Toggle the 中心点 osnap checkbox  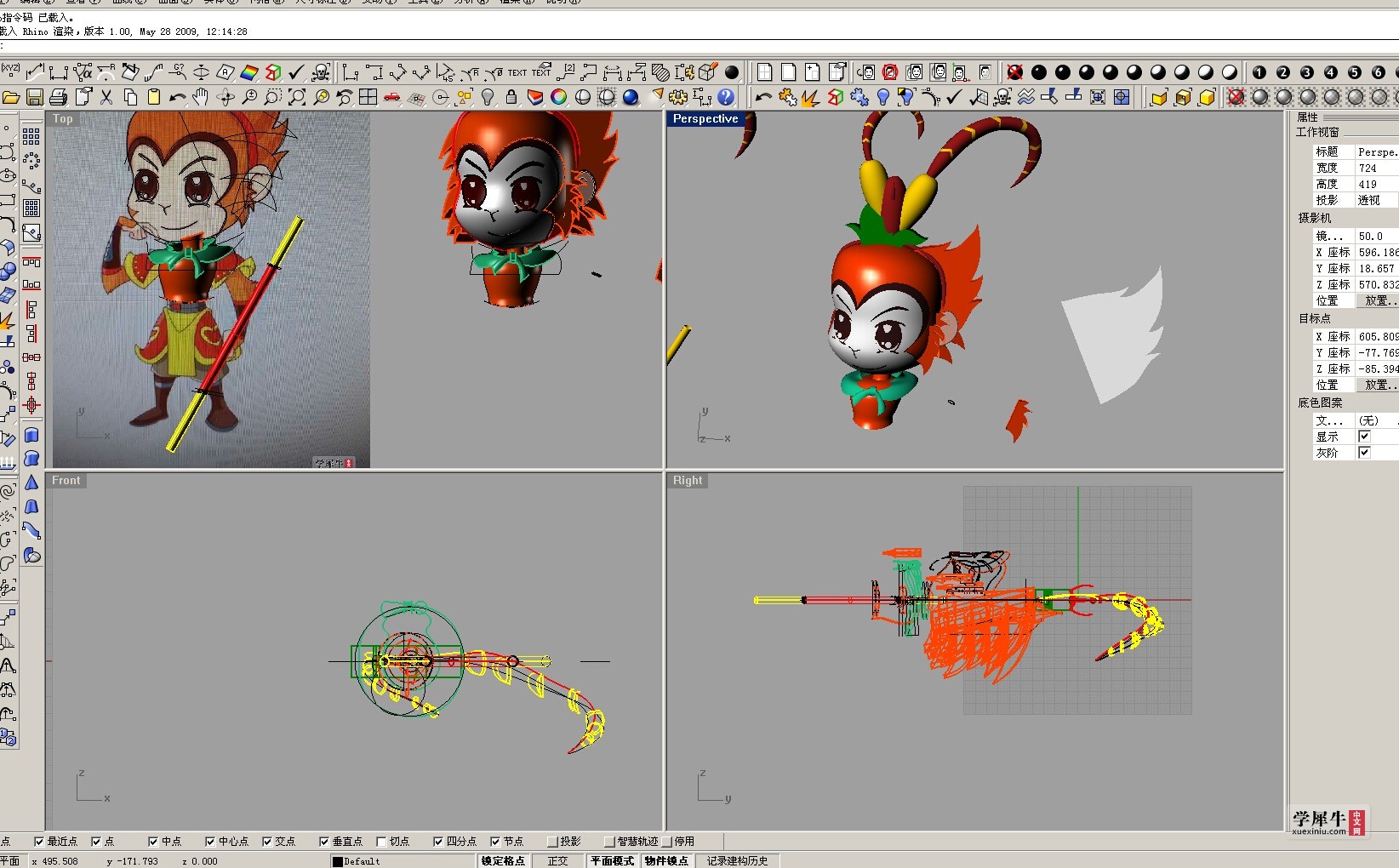pyautogui.click(x=210, y=842)
